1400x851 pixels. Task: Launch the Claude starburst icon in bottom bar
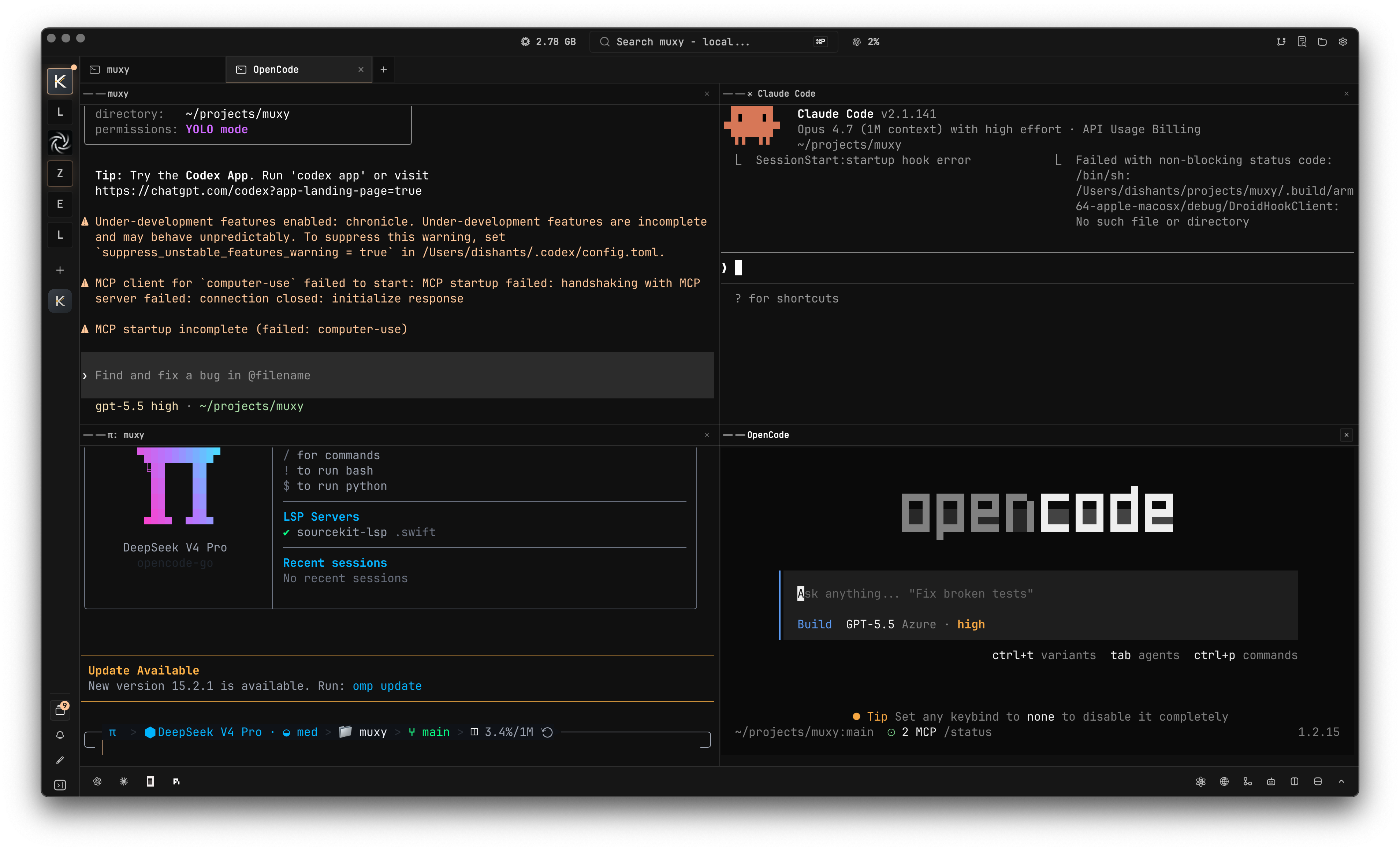pyautogui.click(x=124, y=782)
